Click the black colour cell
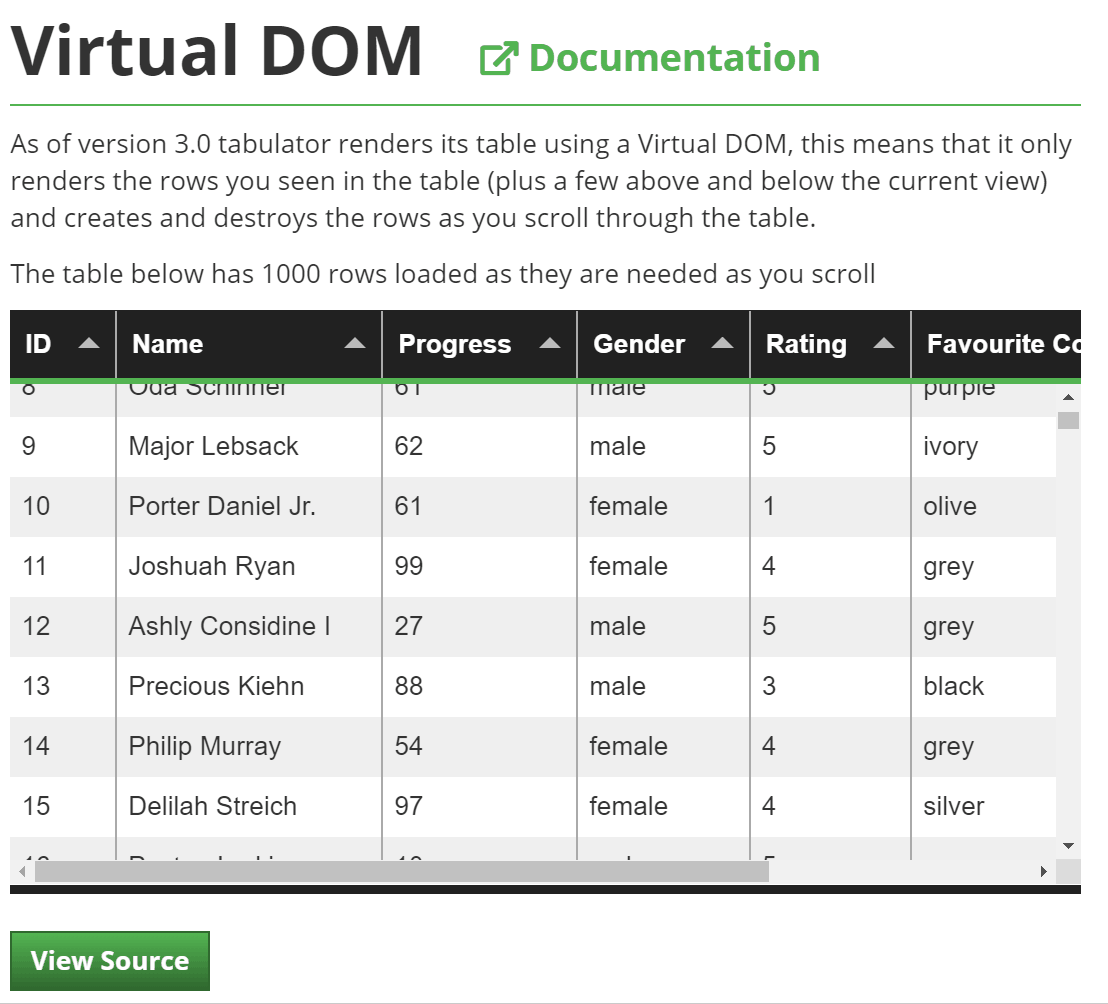Image resolution: width=1108 pixels, height=1004 pixels. [984, 687]
